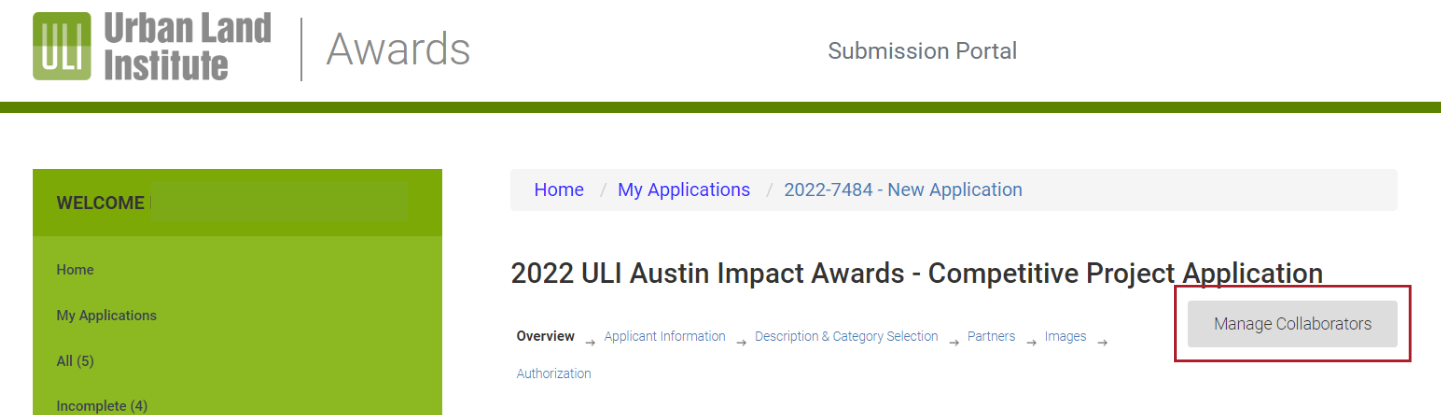Open the Images step
1441x415 pixels.
coord(1065,337)
